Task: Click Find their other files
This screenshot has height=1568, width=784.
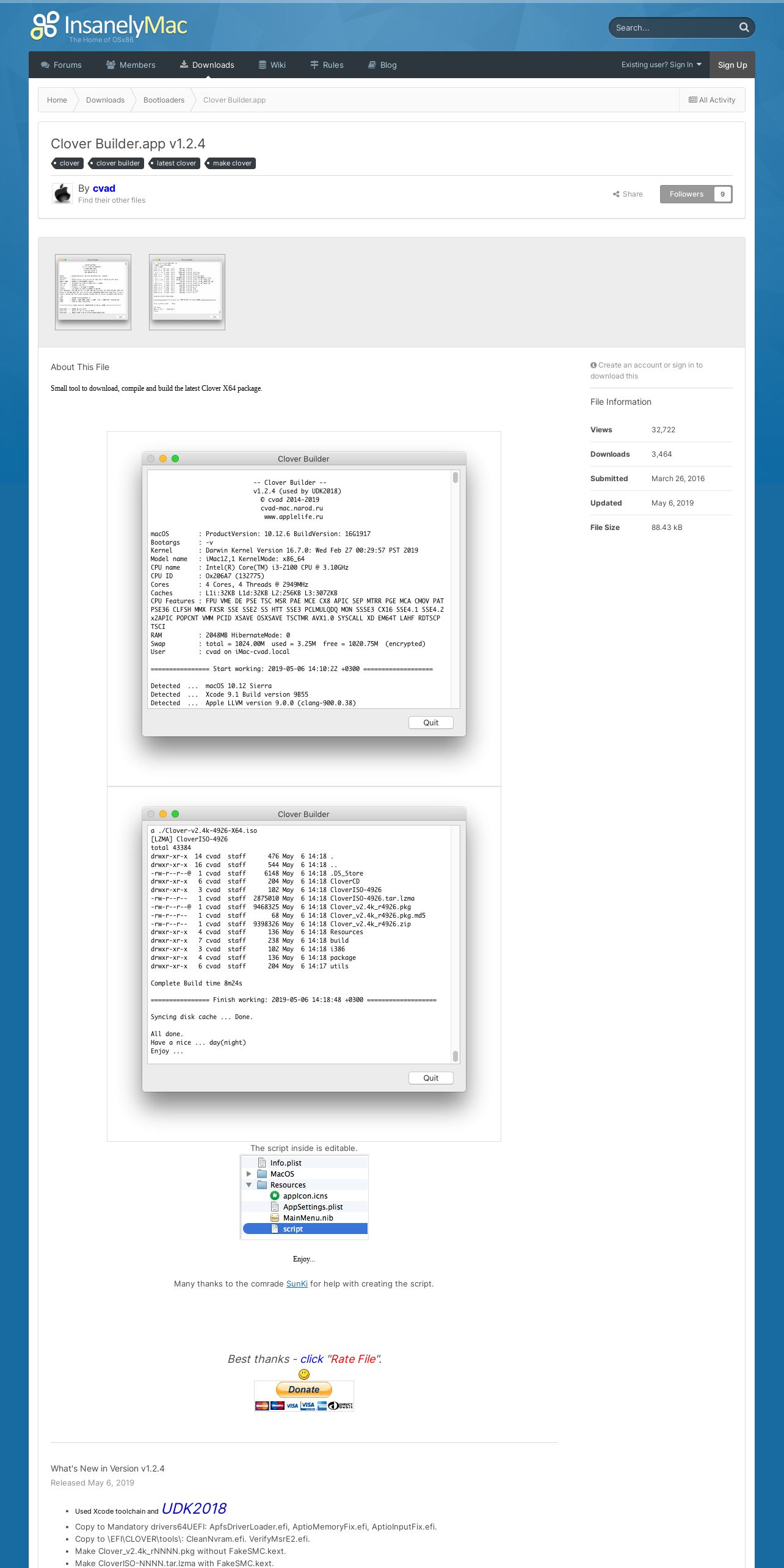Action: click(112, 200)
